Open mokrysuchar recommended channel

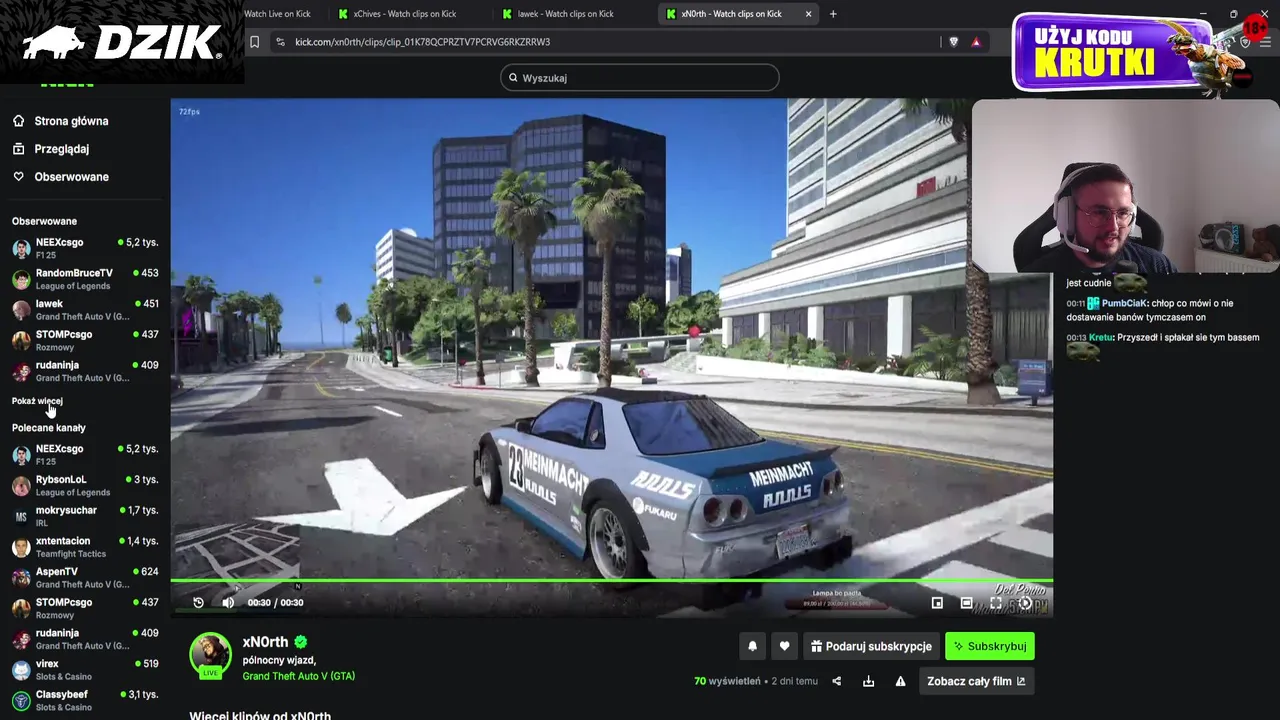[x=85, y=516]
